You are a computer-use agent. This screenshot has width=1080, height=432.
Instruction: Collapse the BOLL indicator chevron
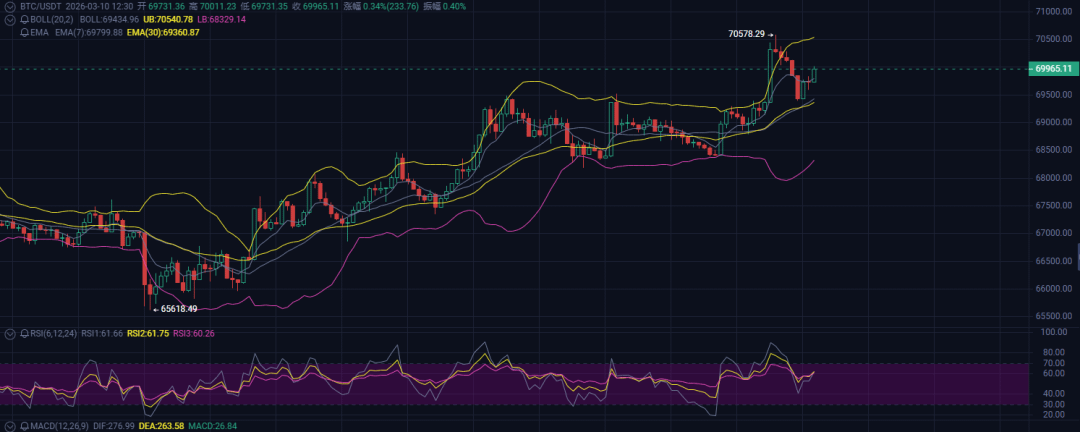click(x=10, y=19)
